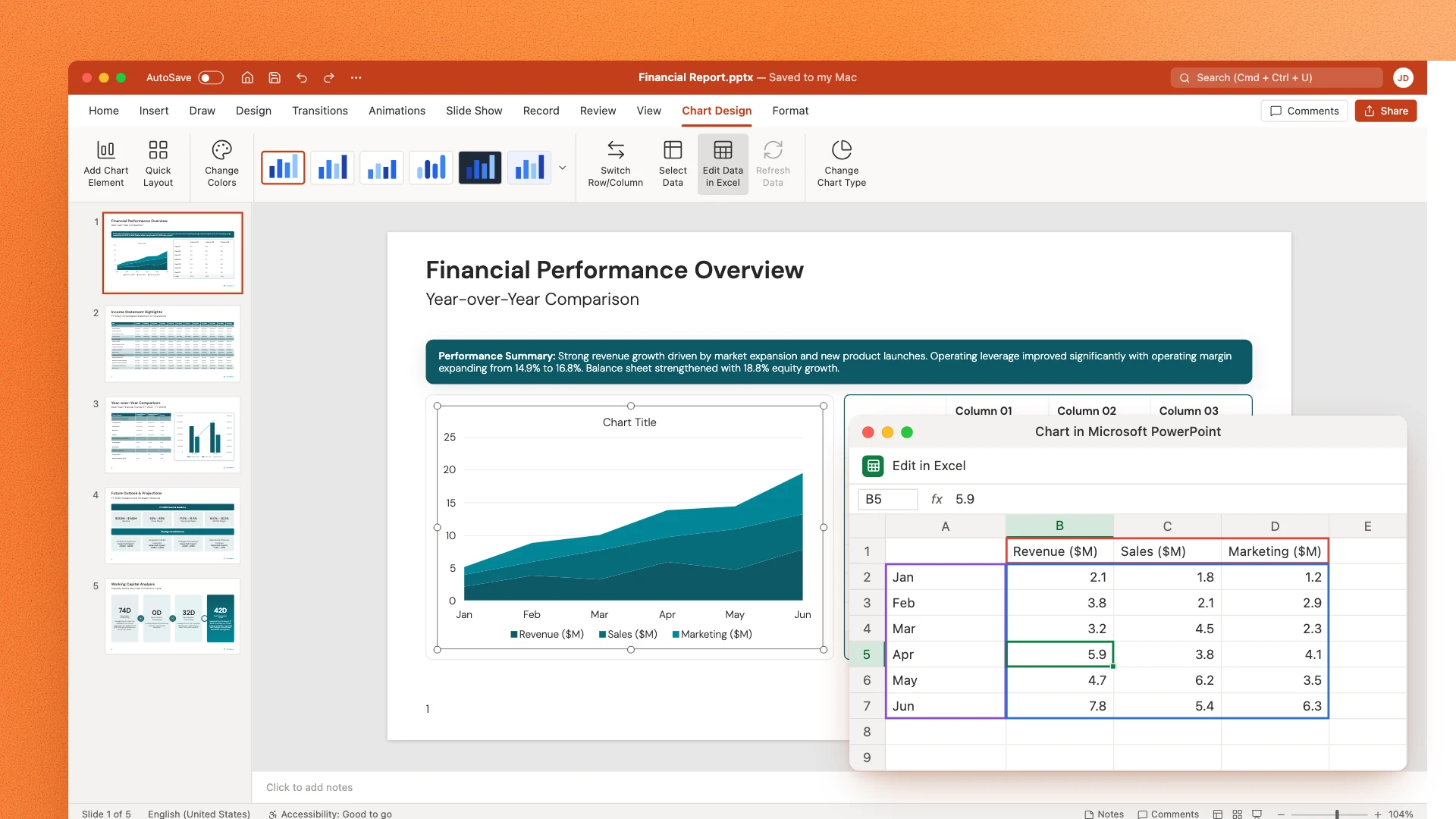
Task: Click the Save icon in title bar
Action: point(275,77)
